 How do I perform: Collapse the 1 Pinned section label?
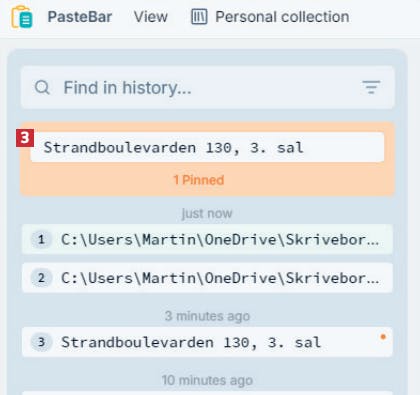click(199, 180)
